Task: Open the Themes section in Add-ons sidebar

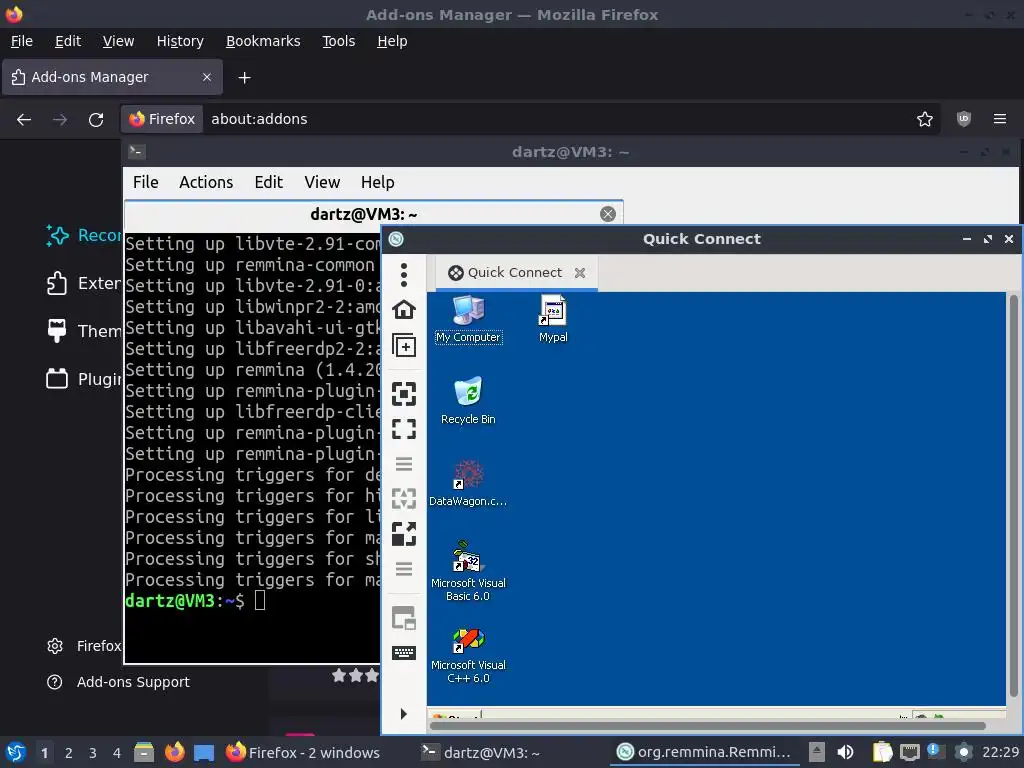Action: pos(83,331)
